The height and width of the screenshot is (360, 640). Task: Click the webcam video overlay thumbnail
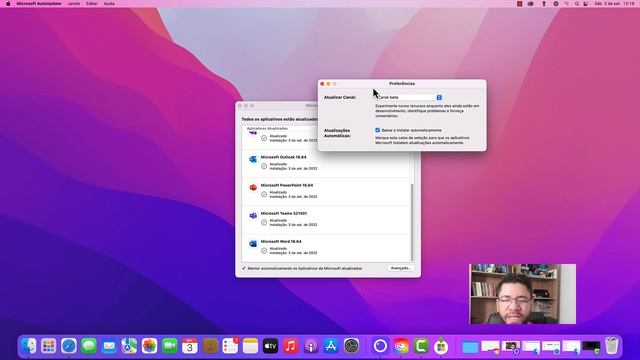pos(522,294)
